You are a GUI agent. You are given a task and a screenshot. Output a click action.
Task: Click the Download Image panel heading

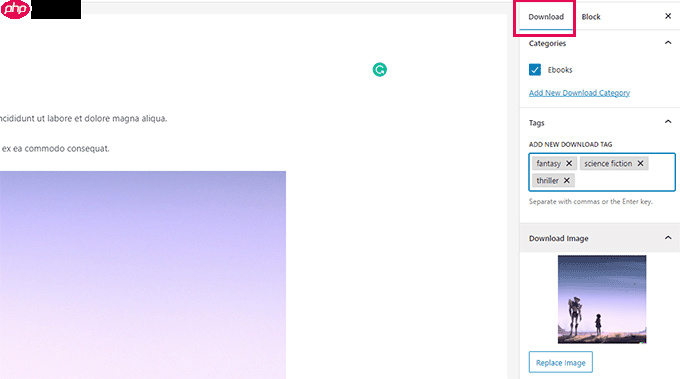coord(559,238)
